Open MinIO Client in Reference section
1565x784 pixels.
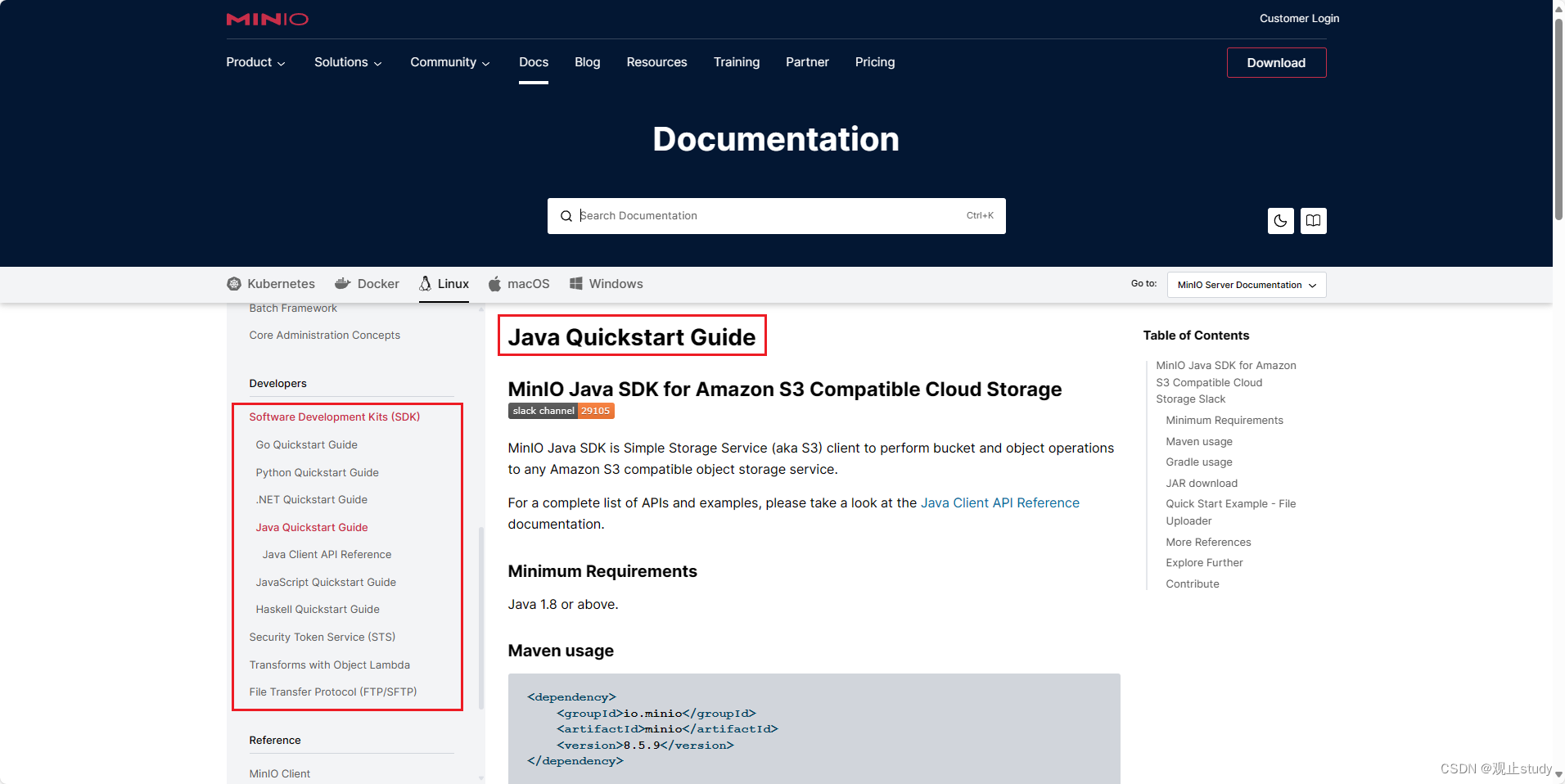click(x=279, y=774)
